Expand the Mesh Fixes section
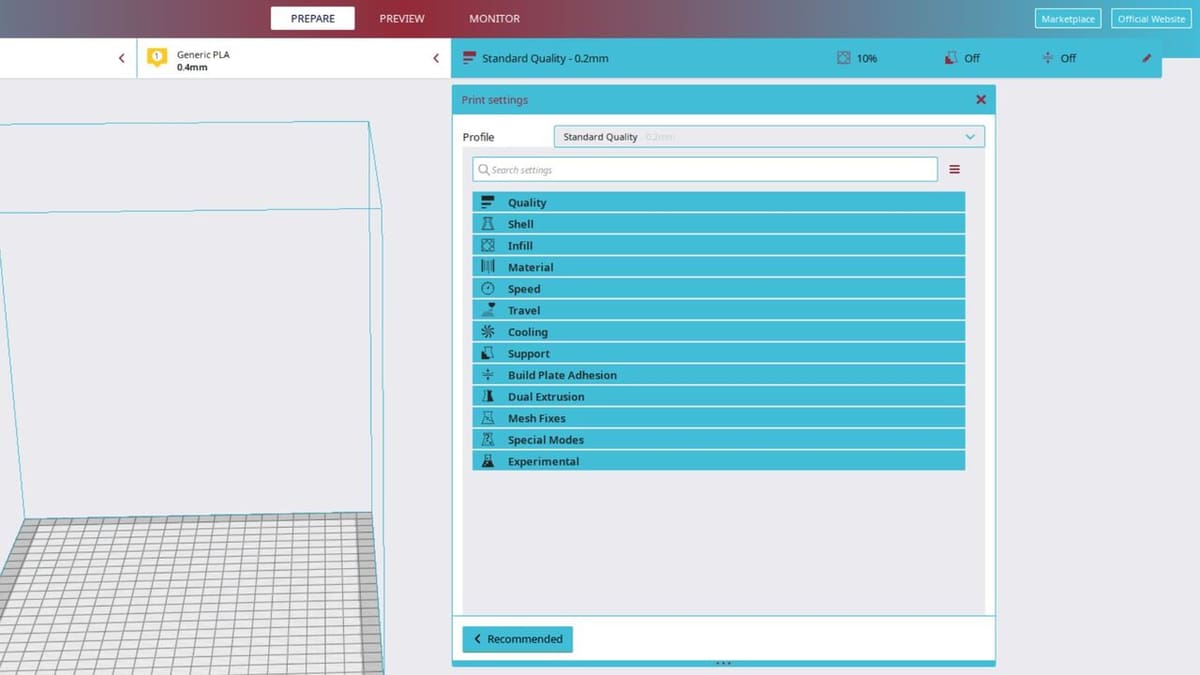 tap(719, 418)
